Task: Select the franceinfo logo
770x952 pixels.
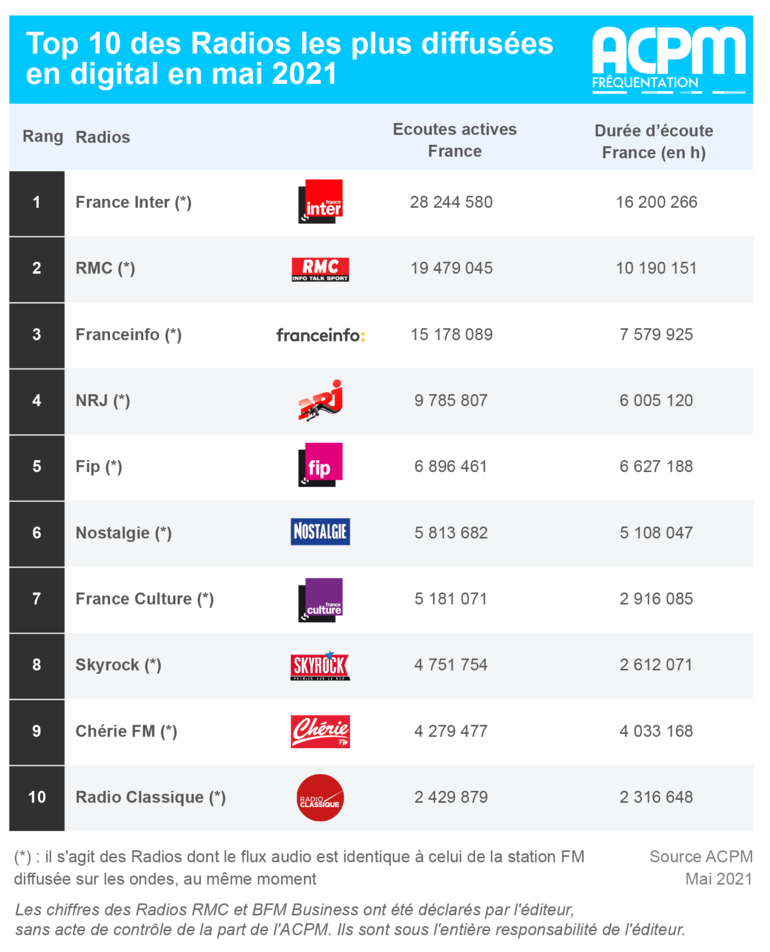Action: pyautogui.click(x=320, y=335)
